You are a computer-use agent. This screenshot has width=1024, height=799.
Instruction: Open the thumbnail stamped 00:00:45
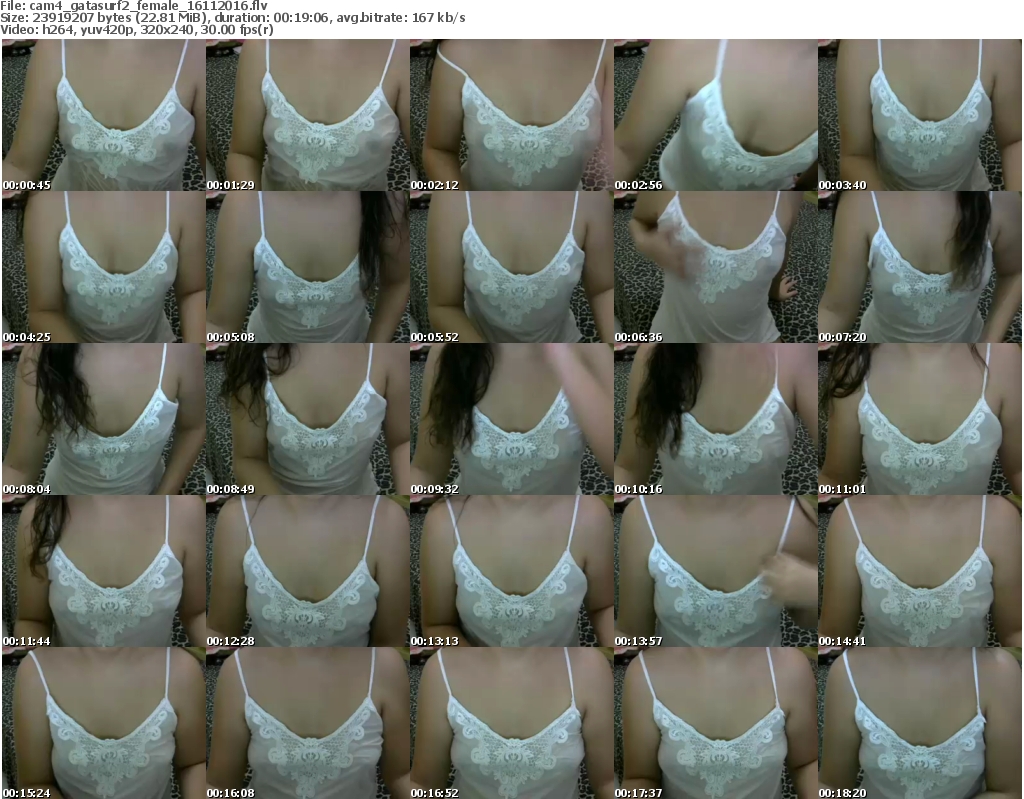click(104, 115)
